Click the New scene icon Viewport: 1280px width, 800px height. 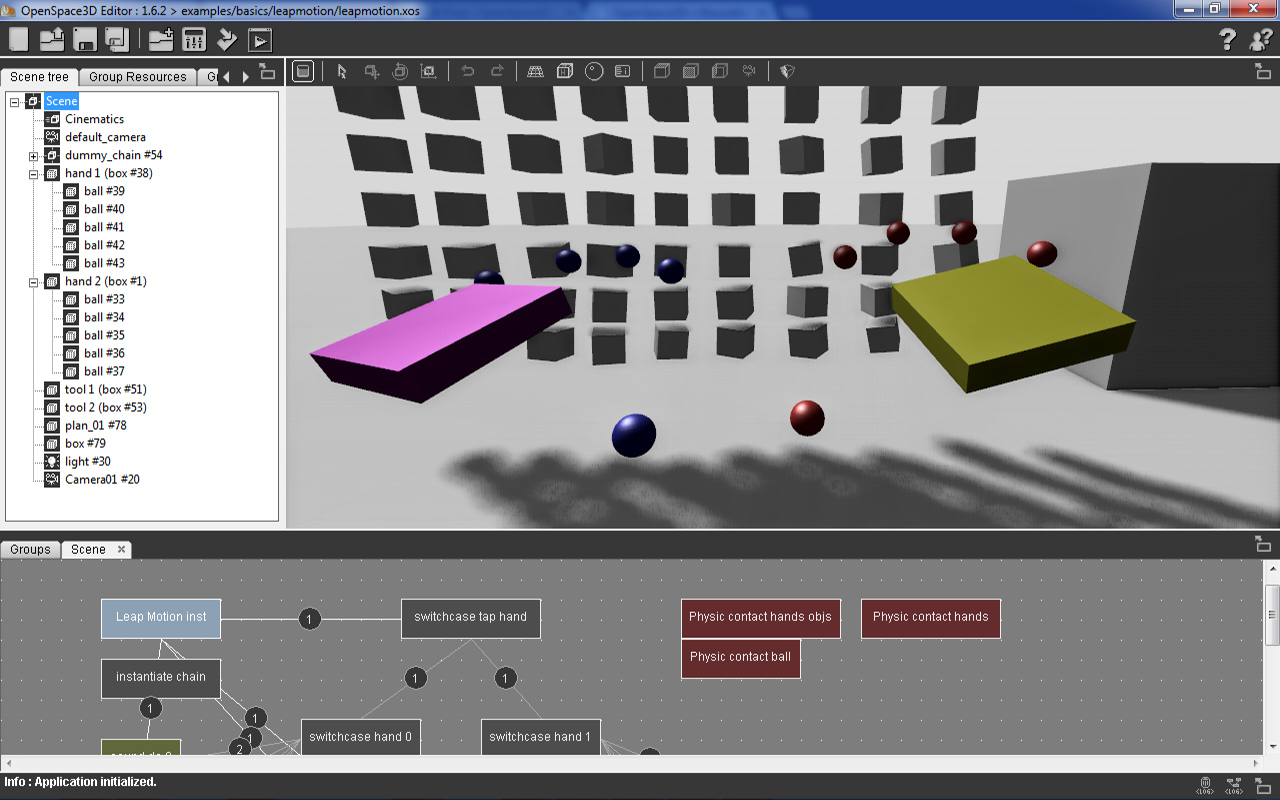click(x=19, y=40)
